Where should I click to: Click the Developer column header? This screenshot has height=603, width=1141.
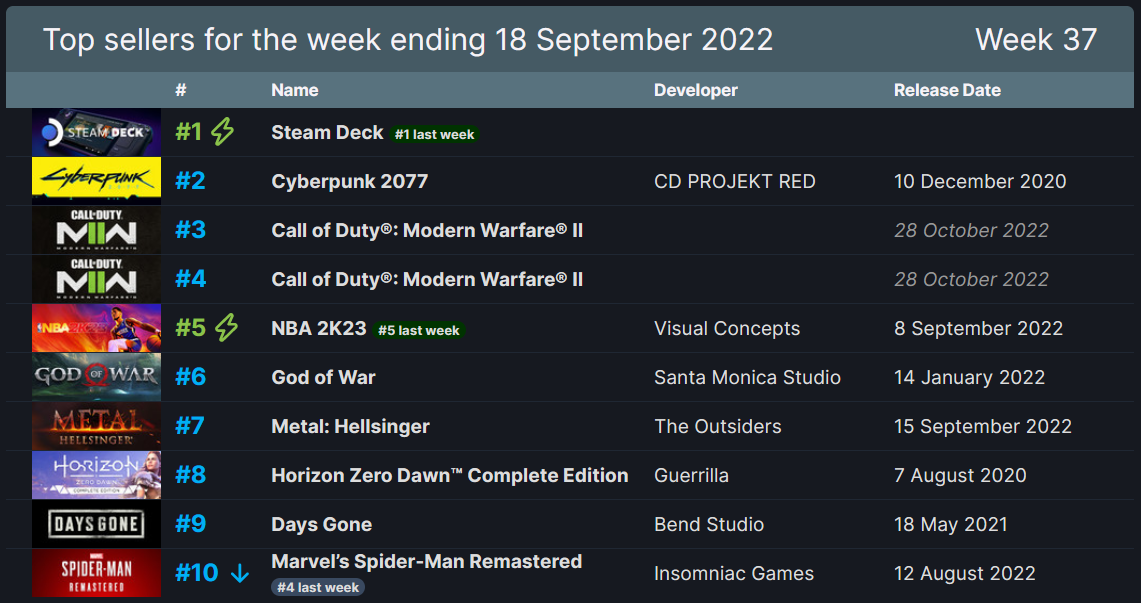tap(696, 90)
